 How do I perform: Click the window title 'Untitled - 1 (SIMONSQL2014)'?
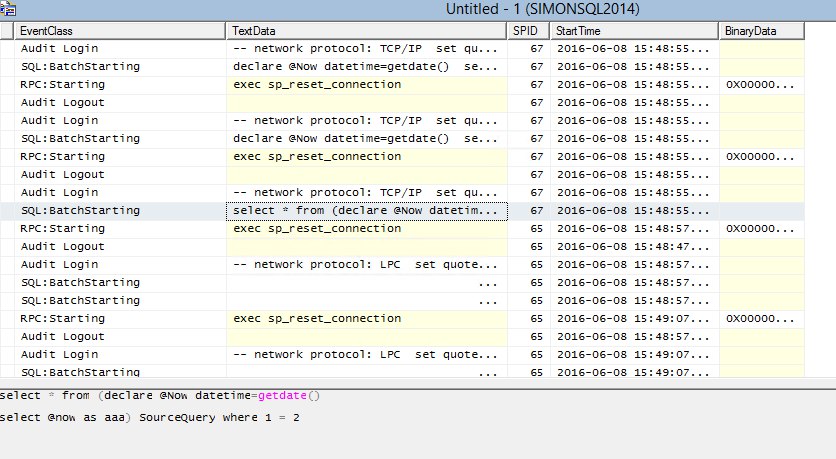point(542,9)
